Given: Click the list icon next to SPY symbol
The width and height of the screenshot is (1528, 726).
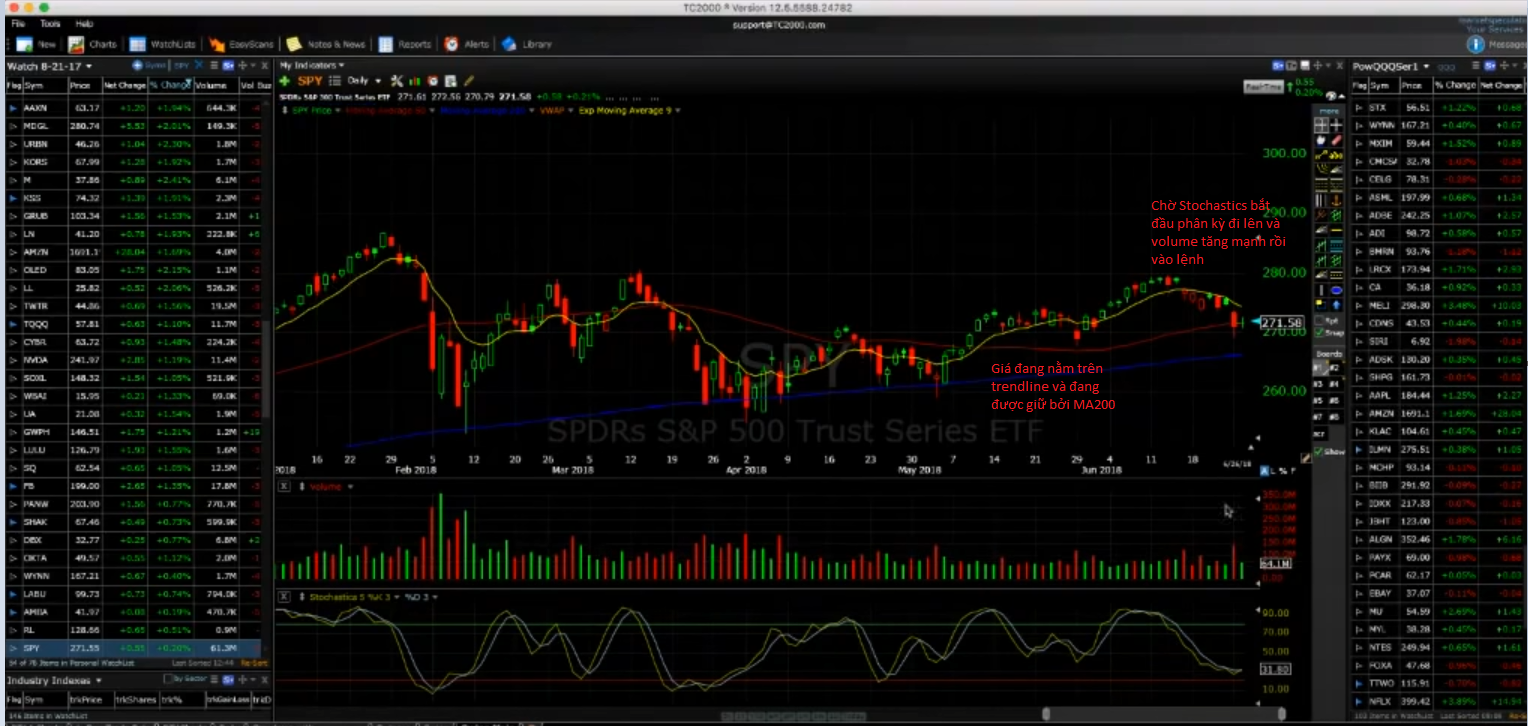Looking at the screenshot, I should [x=335, y=81].
